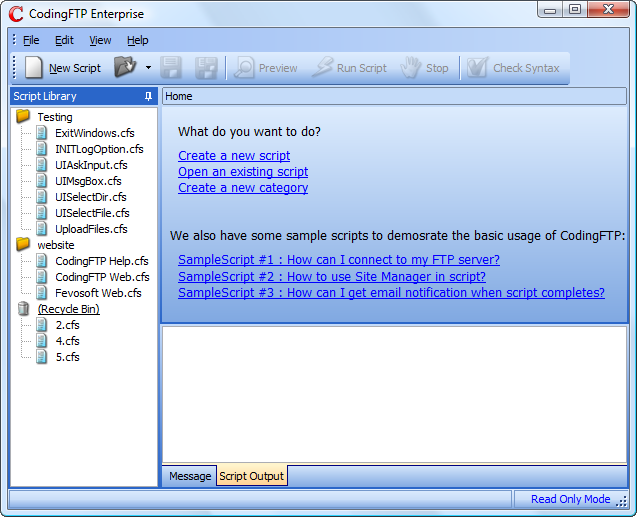Select the website folder icon
This screenshot has height=517, width=637.
23,244
